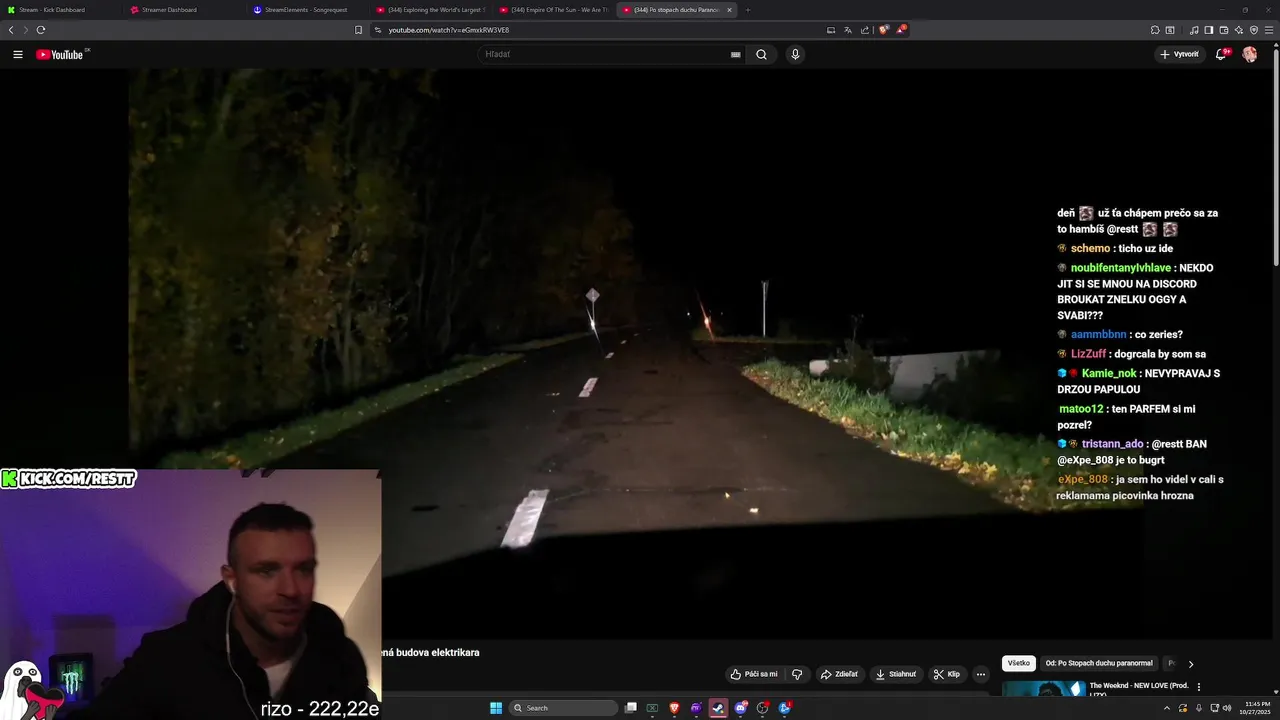Open the Leo AI sparkle icon
This screenshot has width=1280, height=720.
pos(1239,30)
